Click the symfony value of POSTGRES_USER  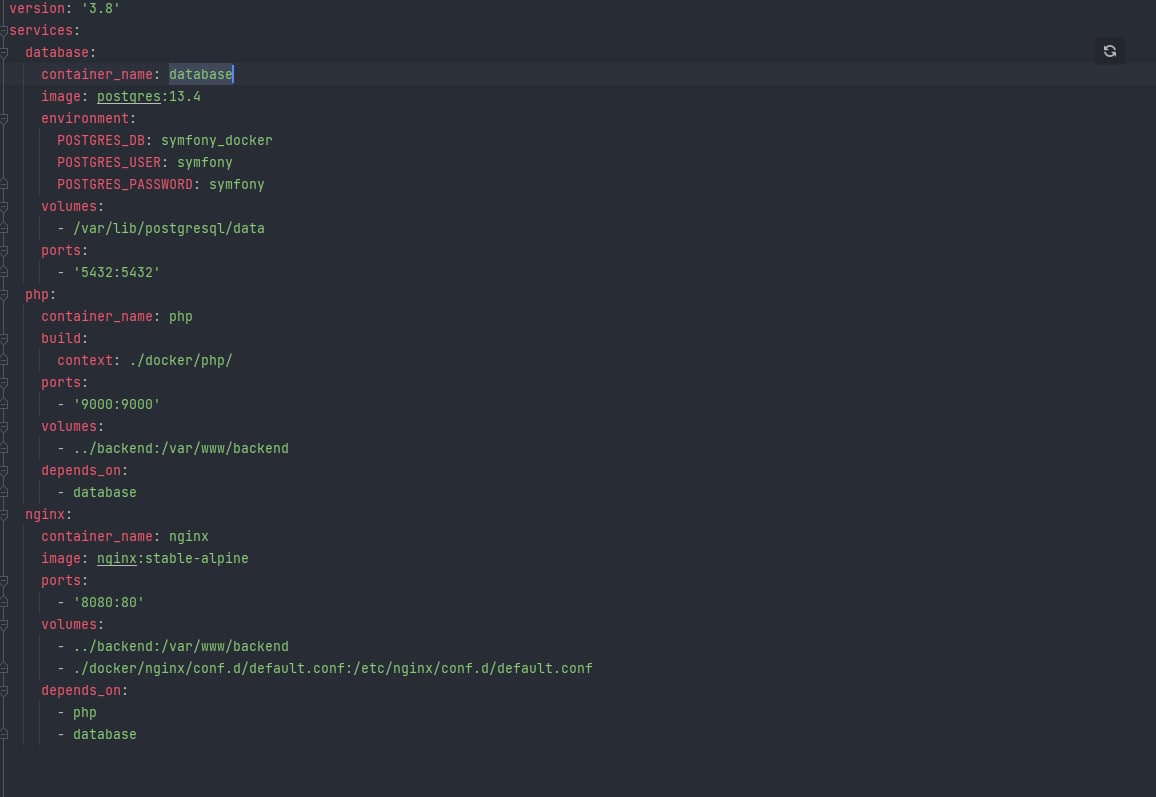point(205,162)
